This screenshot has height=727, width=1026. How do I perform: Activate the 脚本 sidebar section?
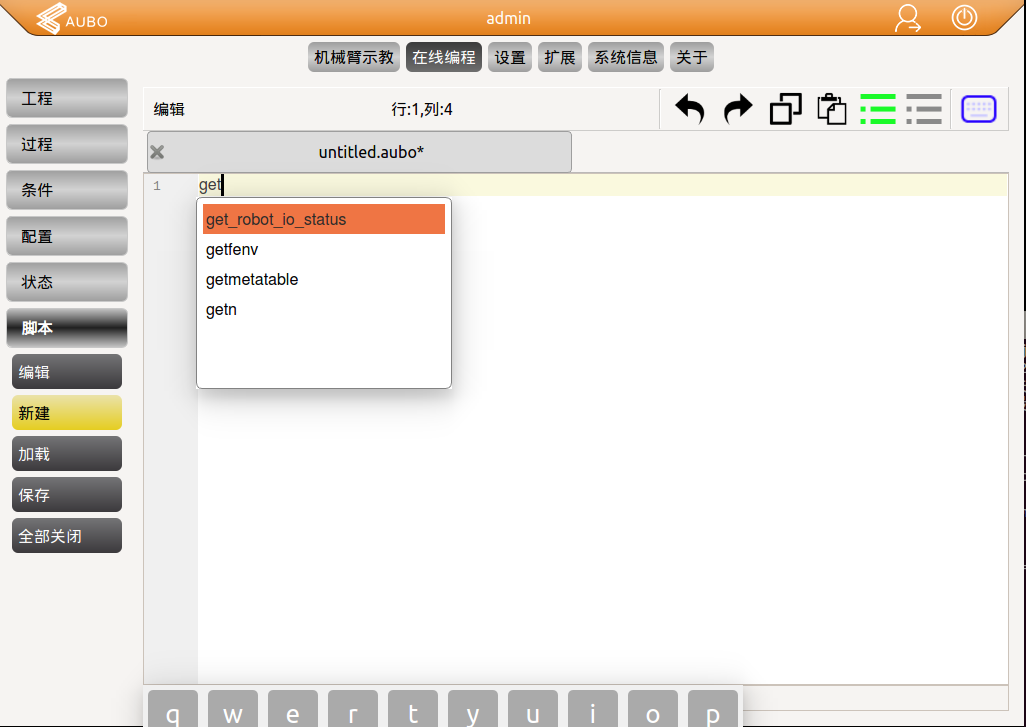(x=66, y=327)
